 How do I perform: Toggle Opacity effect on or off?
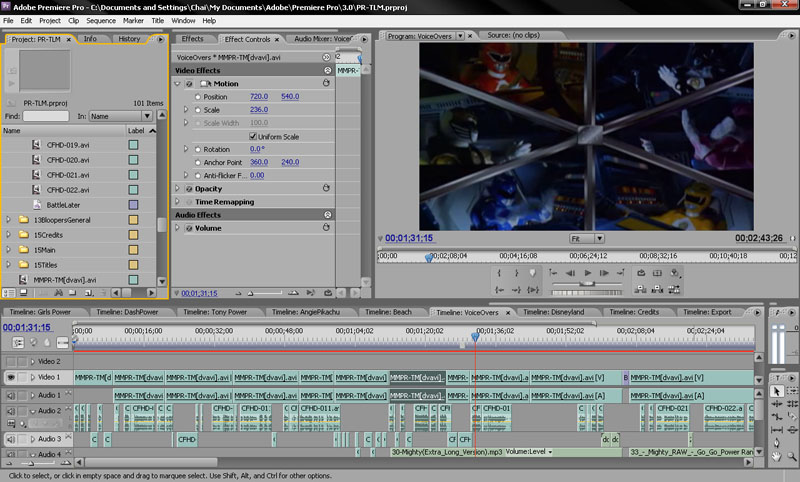189,189
